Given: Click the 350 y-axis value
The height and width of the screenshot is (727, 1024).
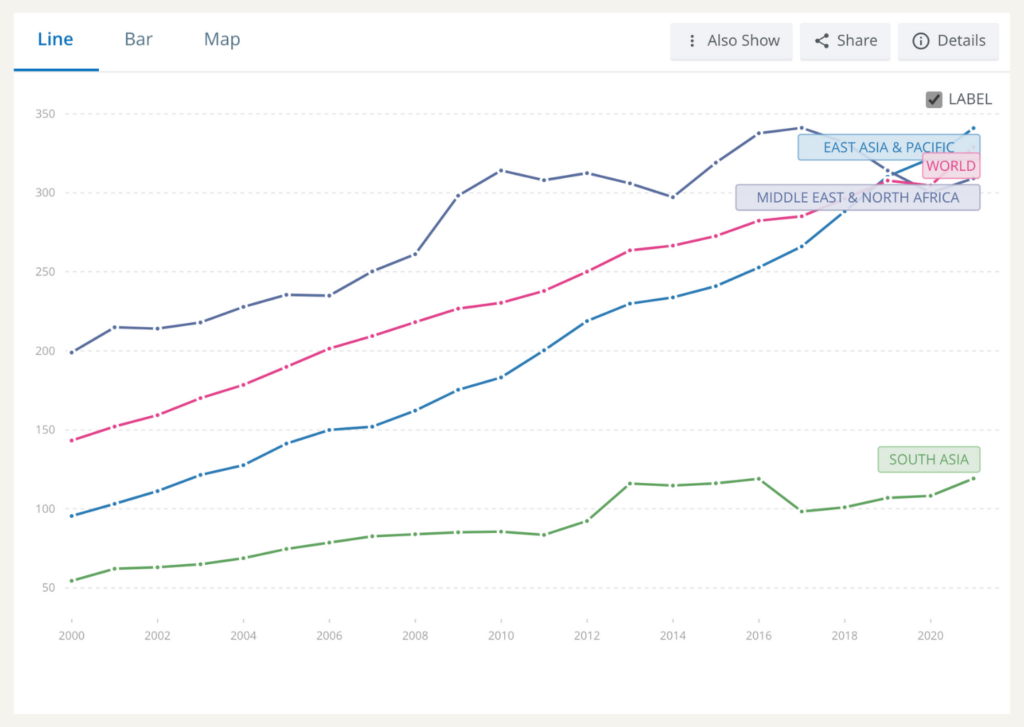Looking at the screenshot, I should click(x=46, y=114).
